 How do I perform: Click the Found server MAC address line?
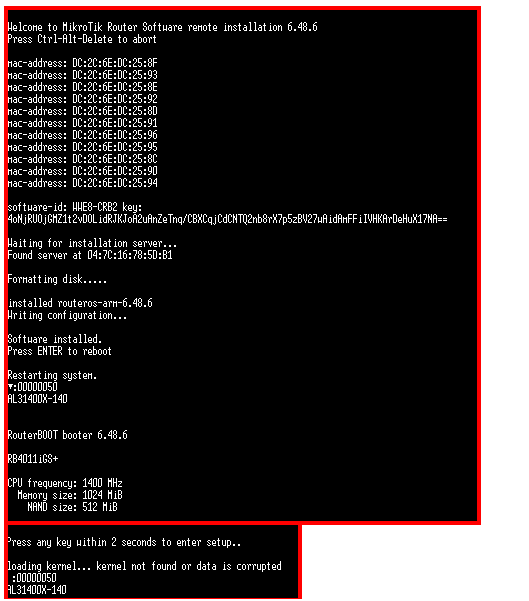(90, 255)
